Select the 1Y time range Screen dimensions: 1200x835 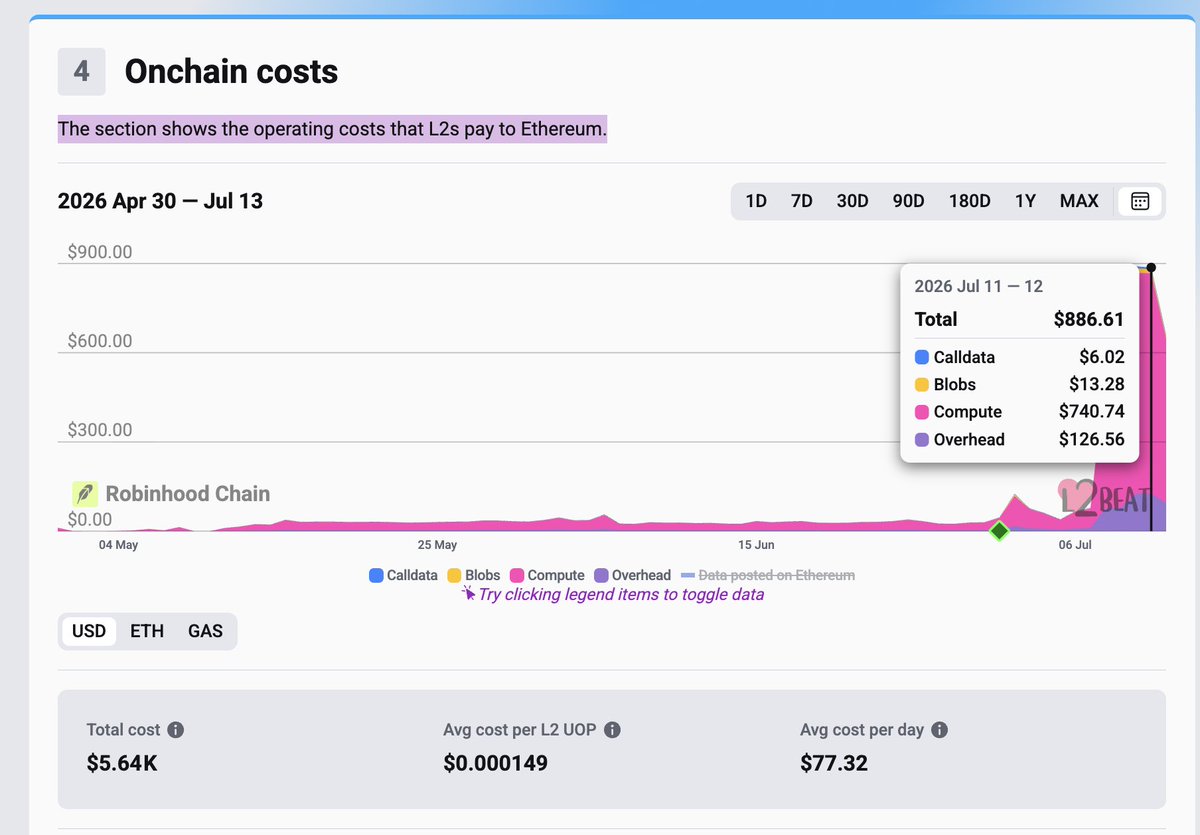[x=1025, y=201]
